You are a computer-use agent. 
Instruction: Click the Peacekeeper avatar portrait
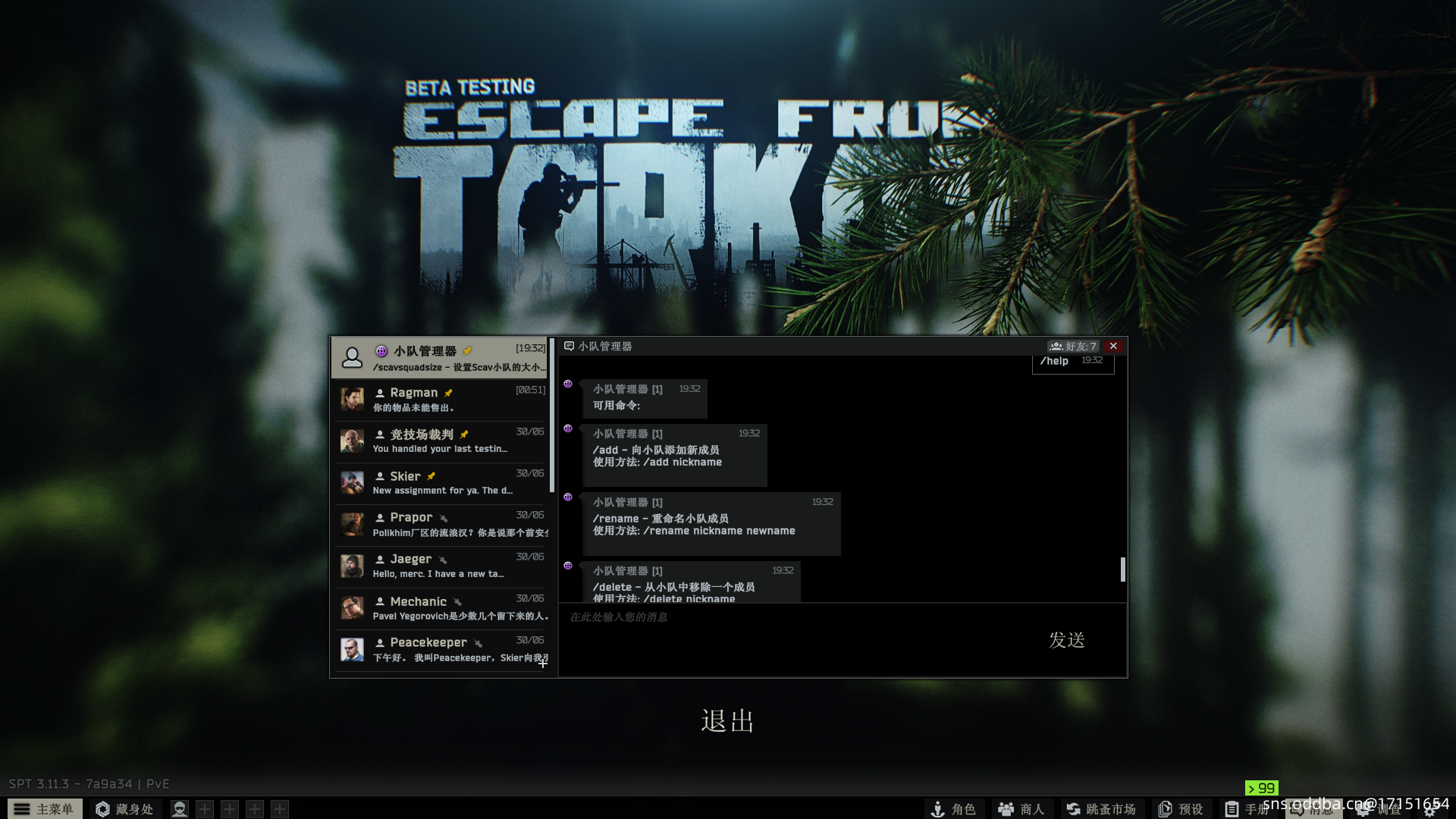click(352, 649)
